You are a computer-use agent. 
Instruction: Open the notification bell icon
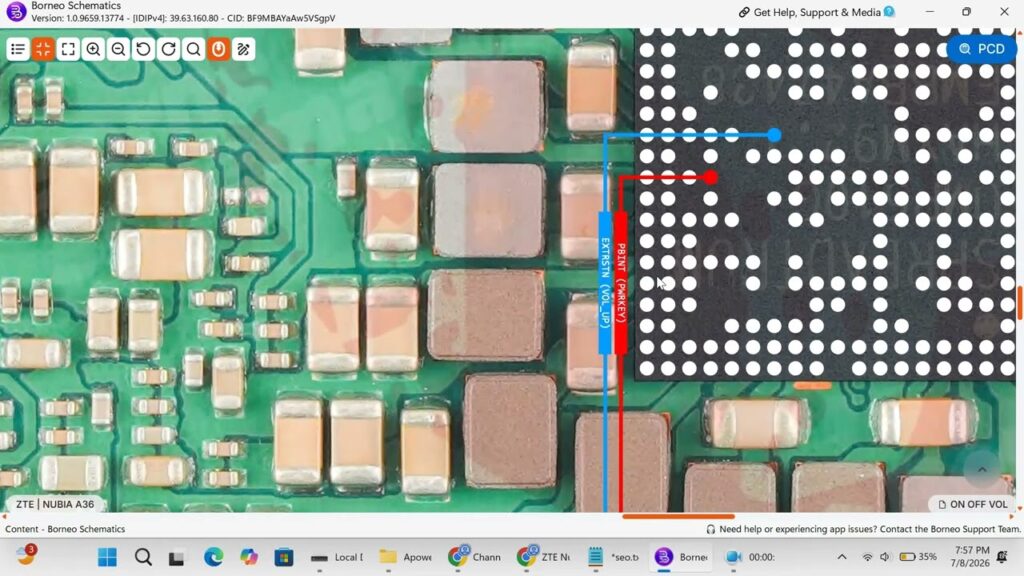pos(1002,556)
